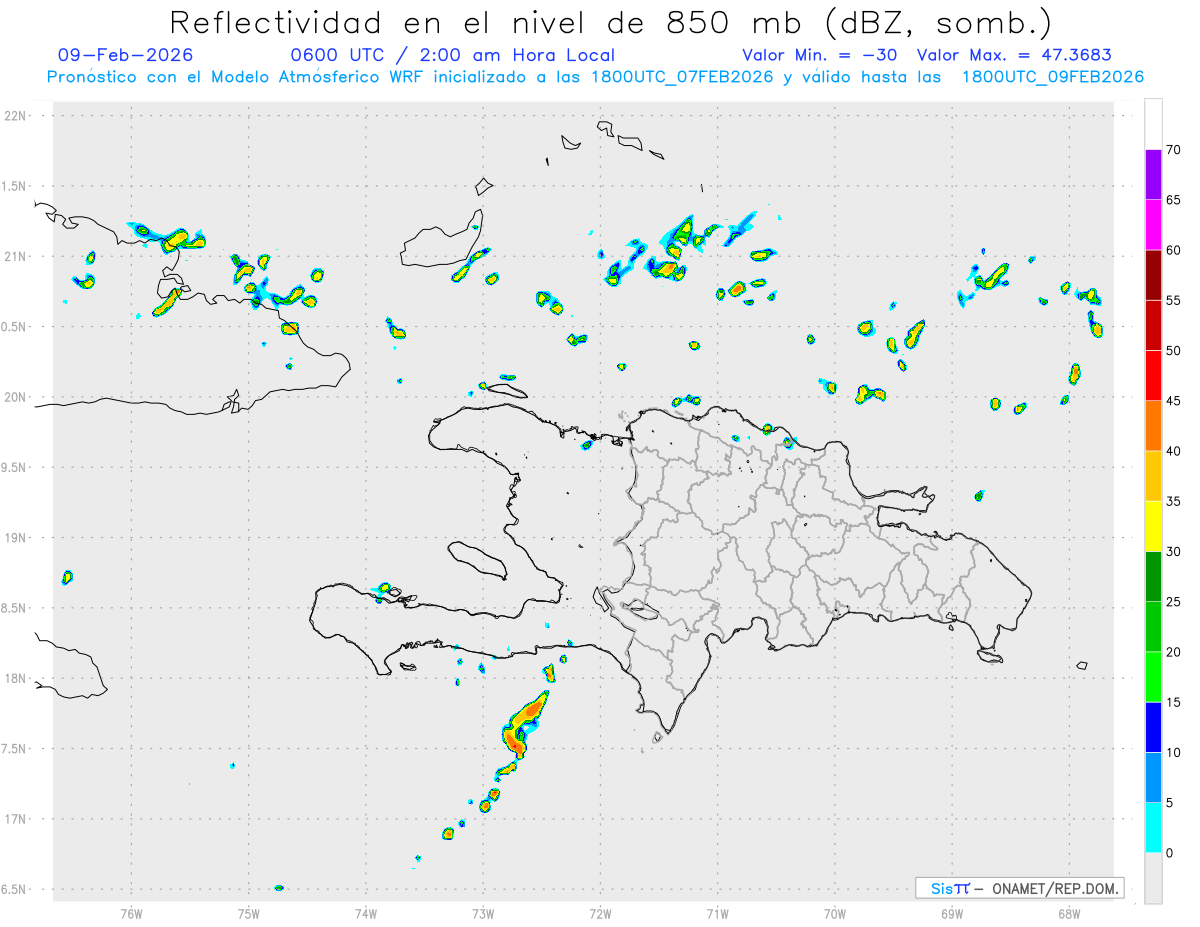This screenshot has height=927, width=1200.
Task: Select the '72W' longitude label
Action: click(x=600, y=913)
